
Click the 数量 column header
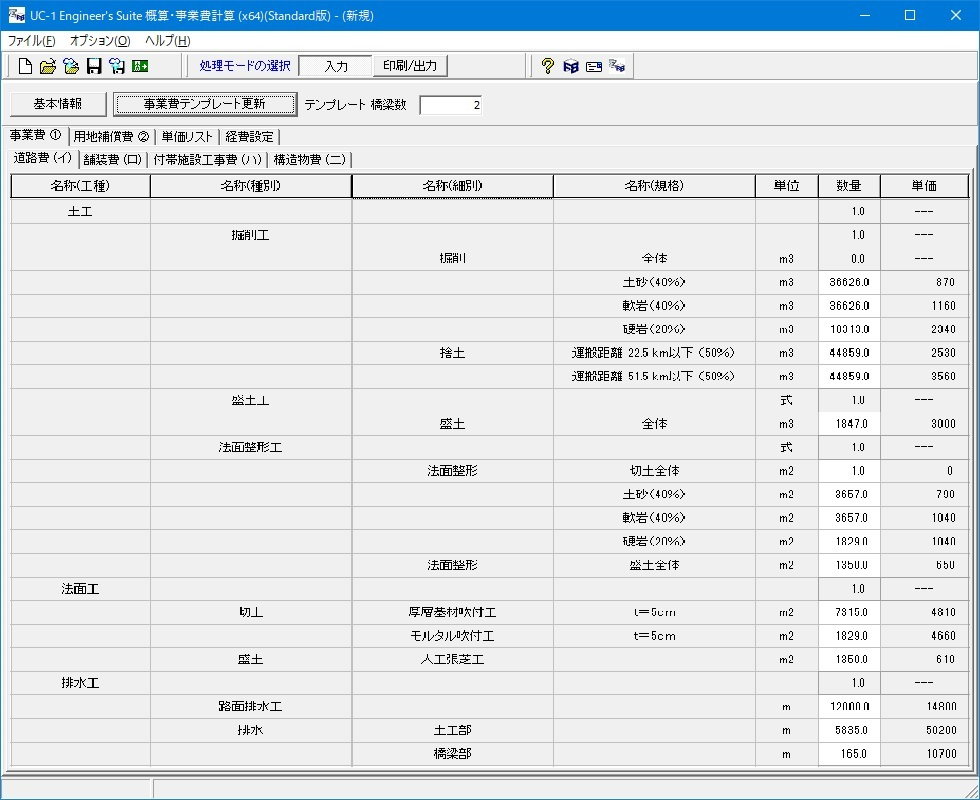coord(849,186)
